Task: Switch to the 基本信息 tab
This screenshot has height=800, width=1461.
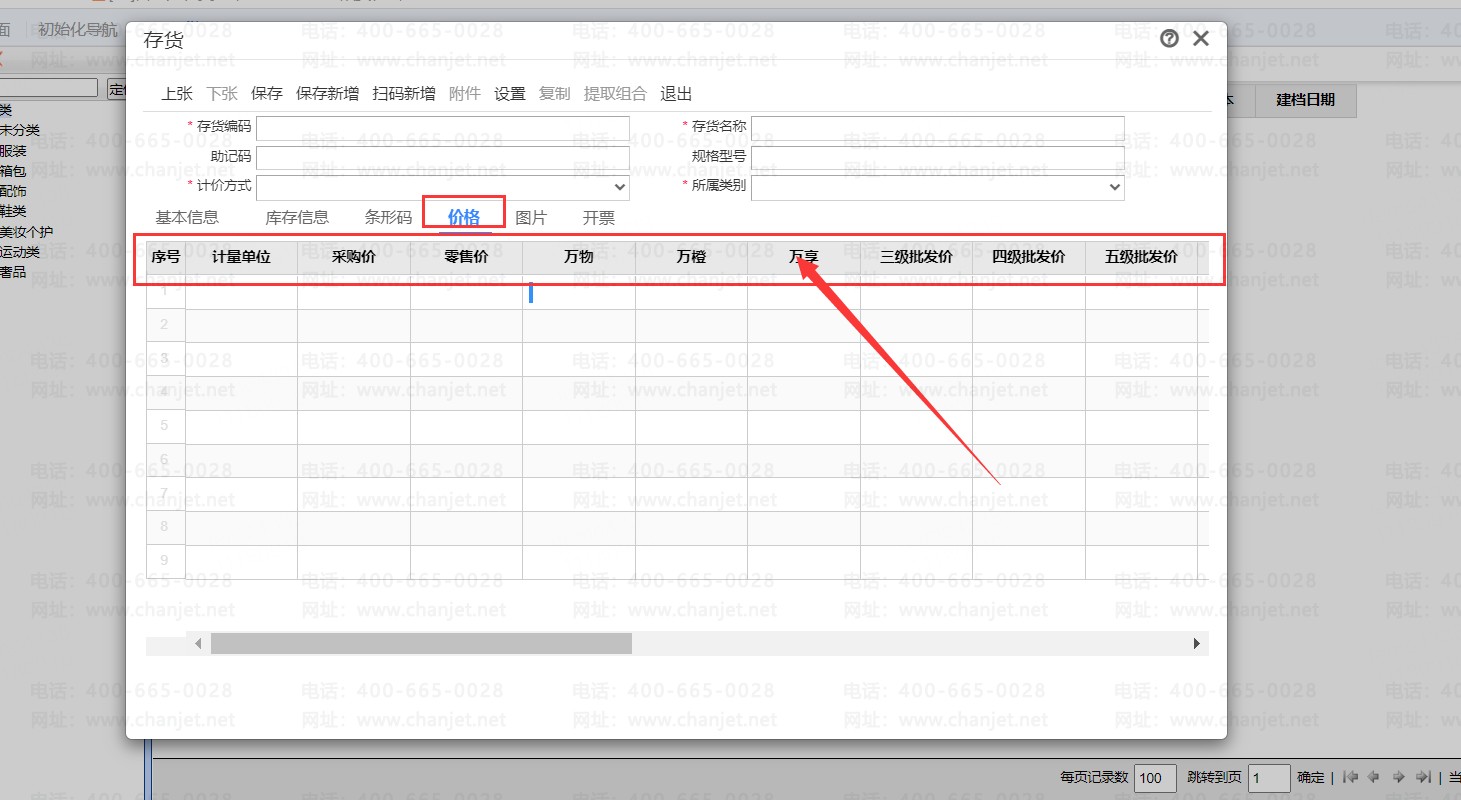Action: [187, 217]
